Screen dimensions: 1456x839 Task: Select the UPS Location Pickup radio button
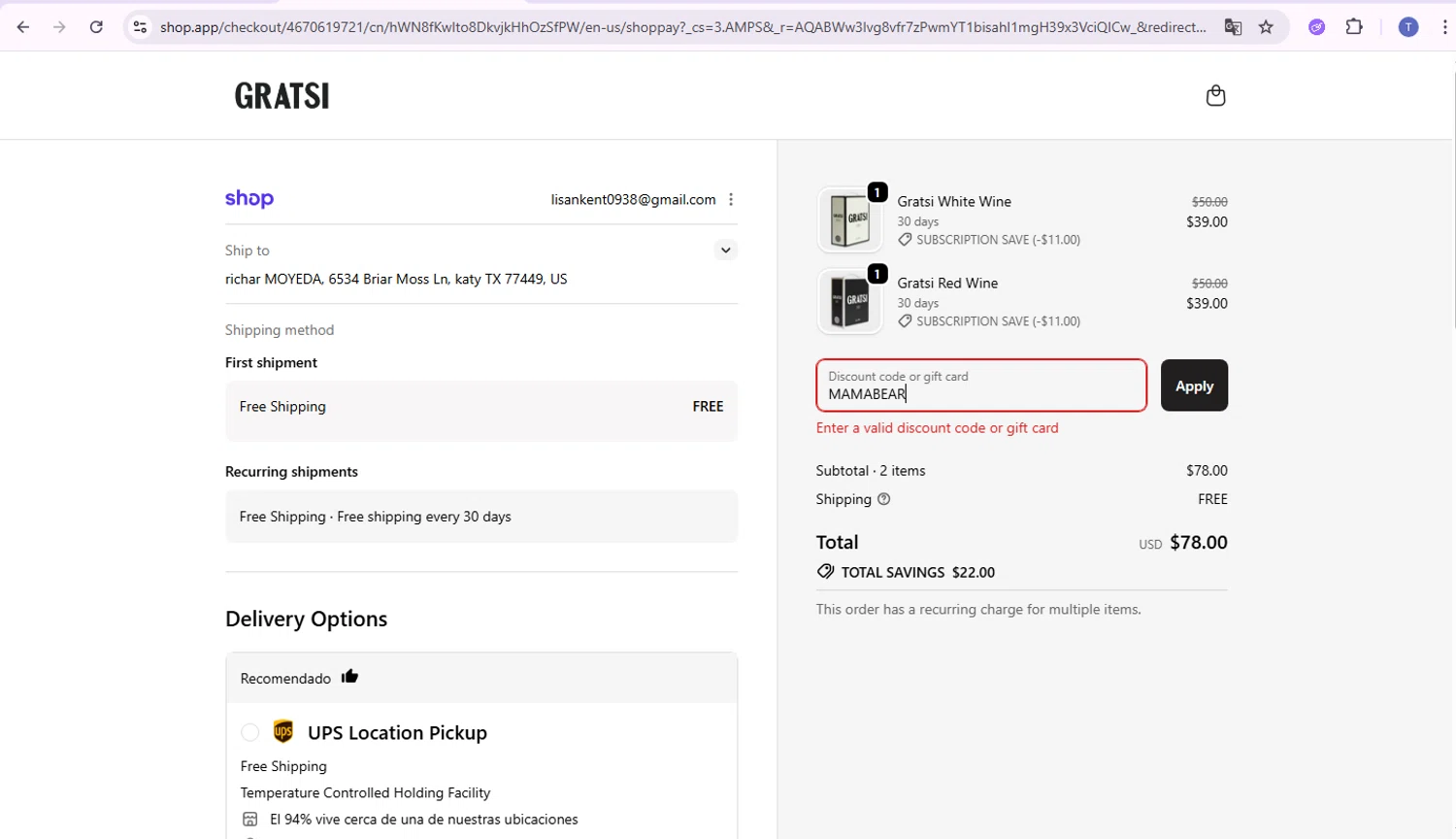point(249,732)
